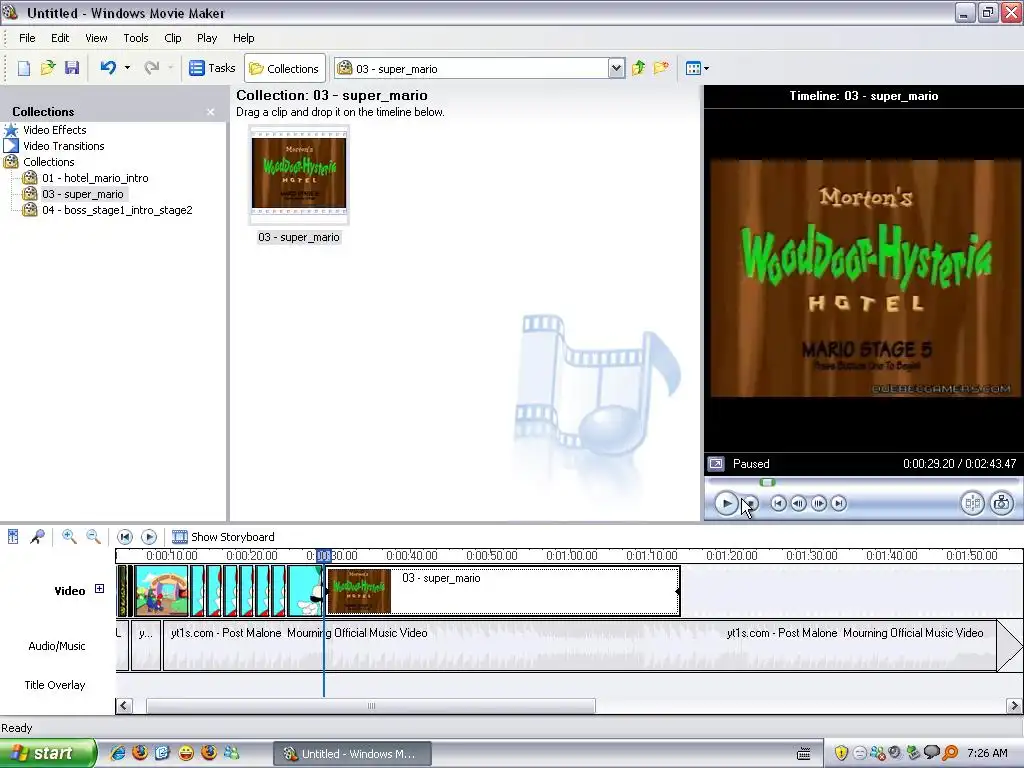This screenshot has width=1024, height=768.
Task: Switch view with Show Storyboard
Action: click(223, 537)
